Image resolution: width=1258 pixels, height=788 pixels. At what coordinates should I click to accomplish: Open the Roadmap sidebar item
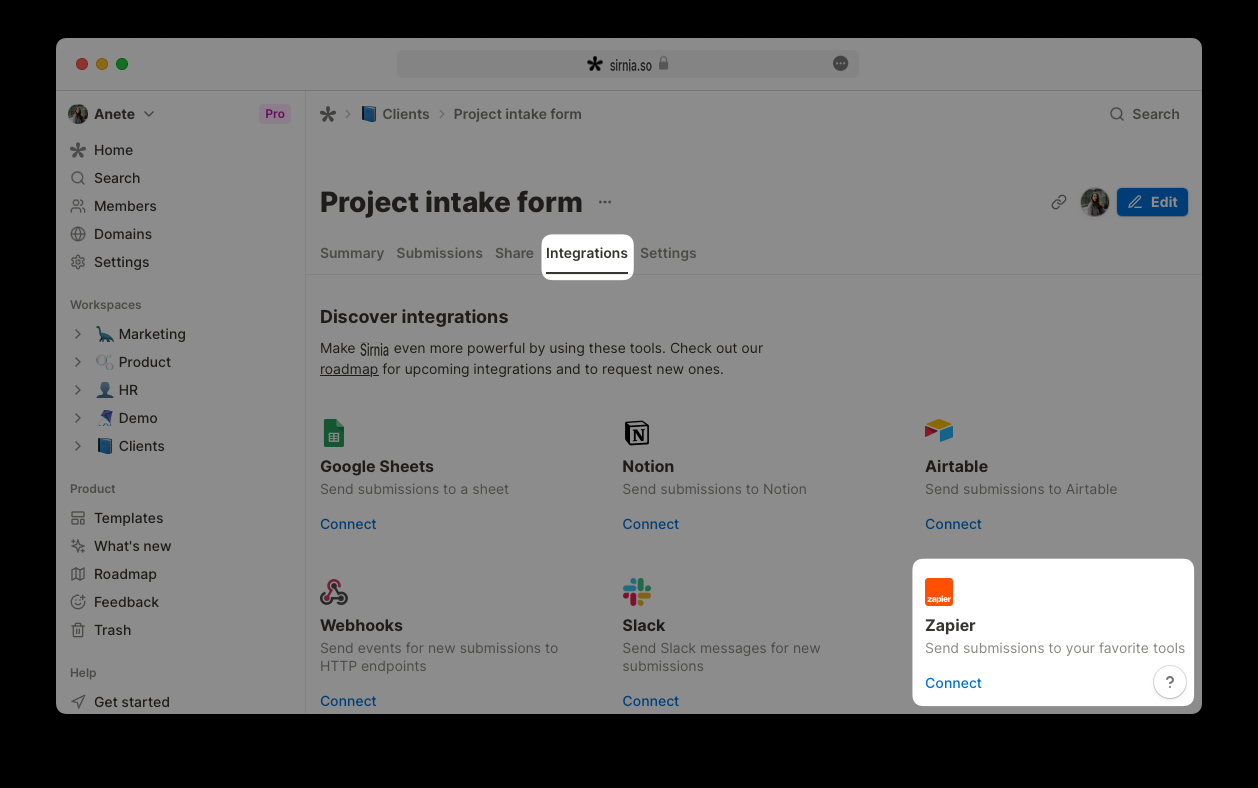(113, 574)
